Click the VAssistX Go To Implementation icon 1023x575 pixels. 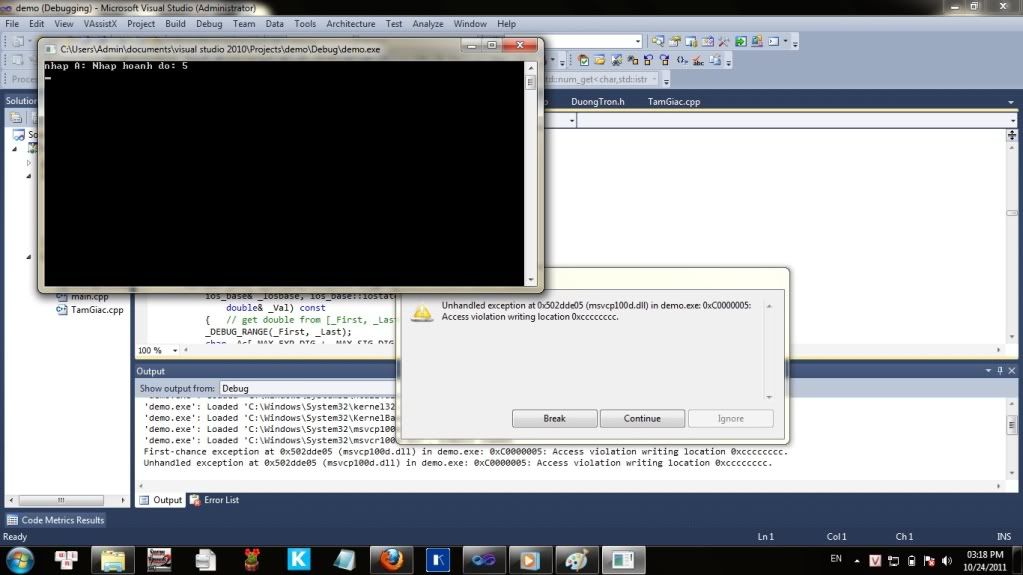point(632,60)
